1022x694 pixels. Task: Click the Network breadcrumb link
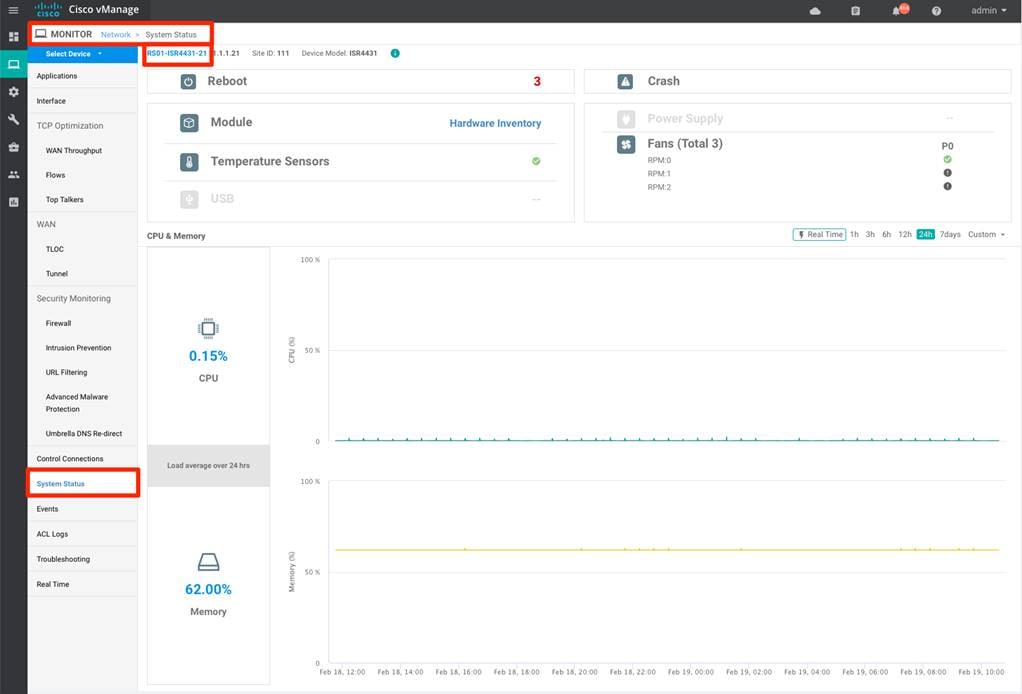click(116, 34)
